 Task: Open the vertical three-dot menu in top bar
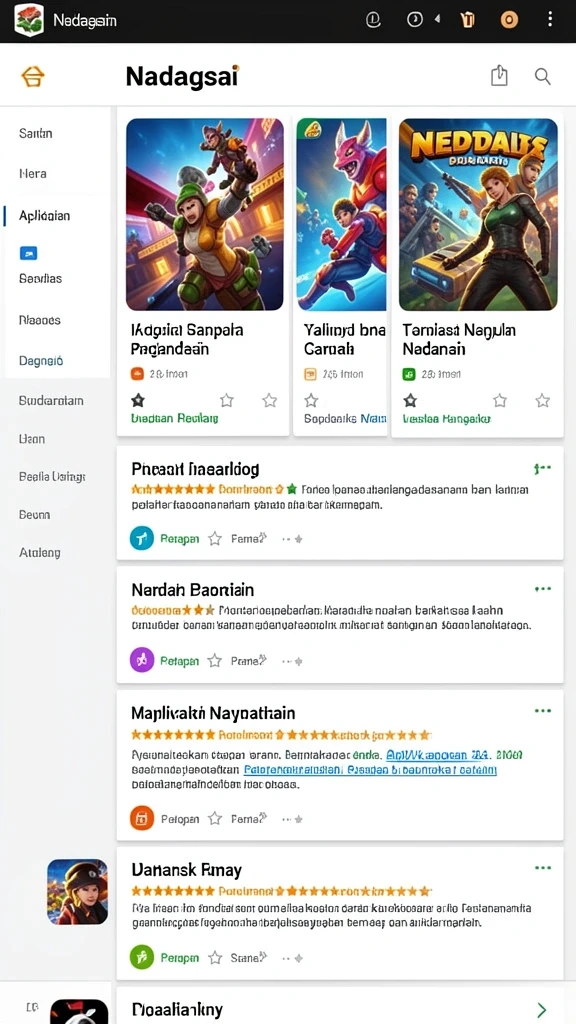[x=550, y=19]
